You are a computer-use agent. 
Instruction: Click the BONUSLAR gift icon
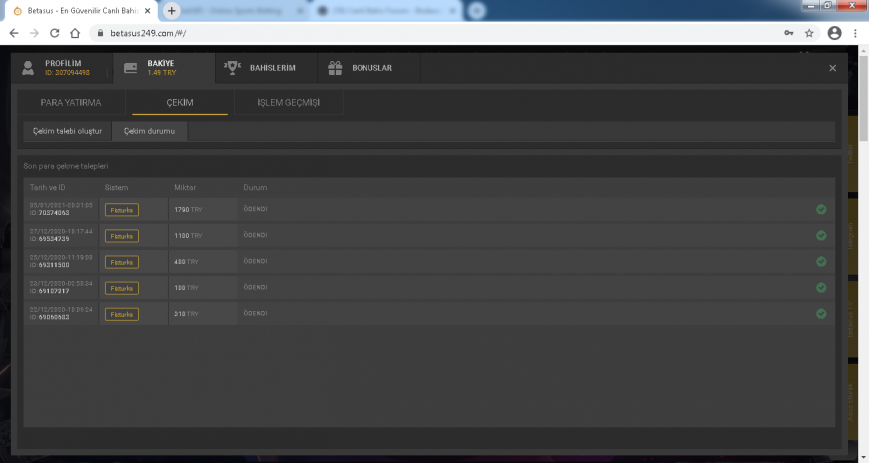(x=335, y=68)
